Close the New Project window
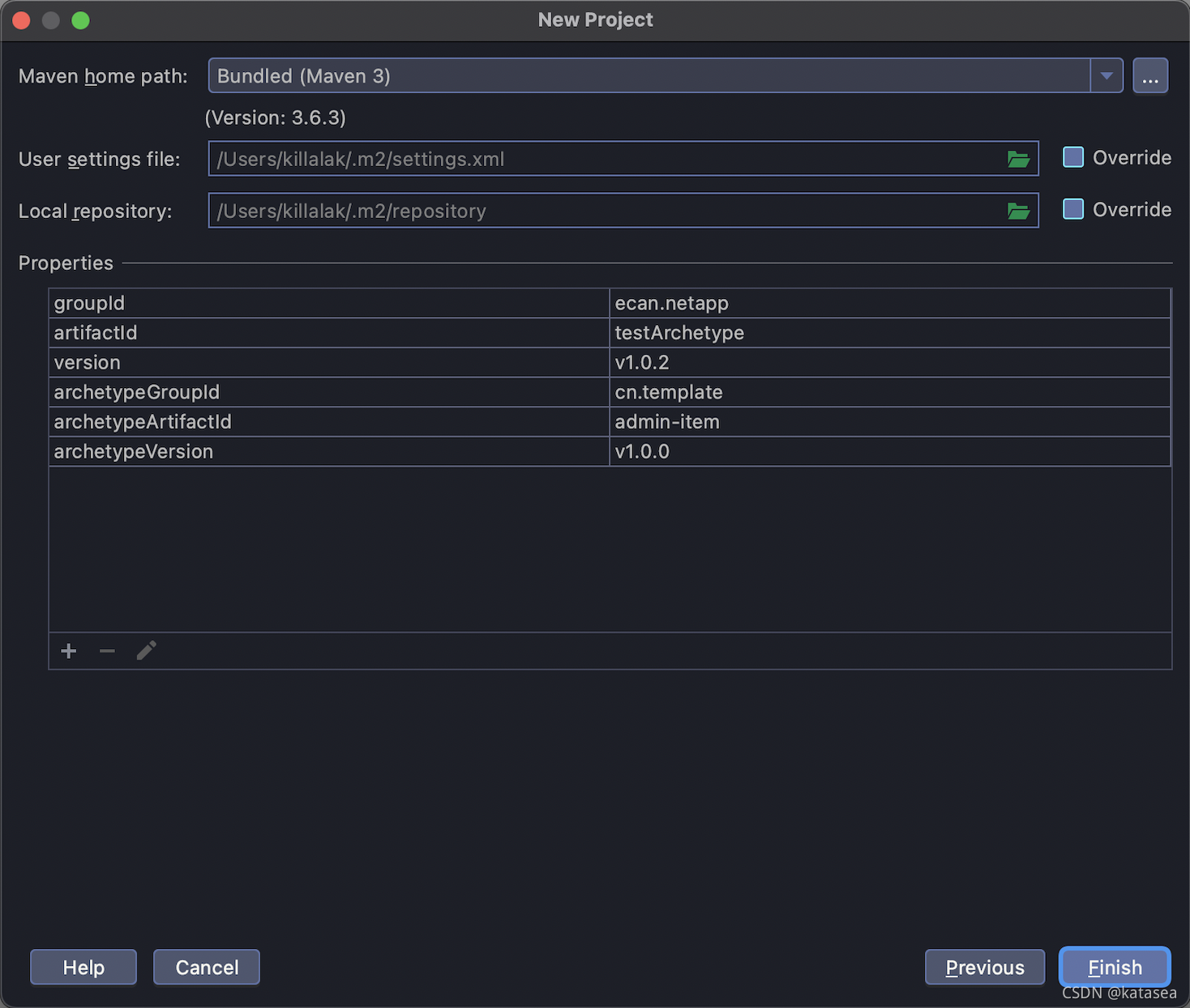The image size is (1190, 1008). coord(22,20)
